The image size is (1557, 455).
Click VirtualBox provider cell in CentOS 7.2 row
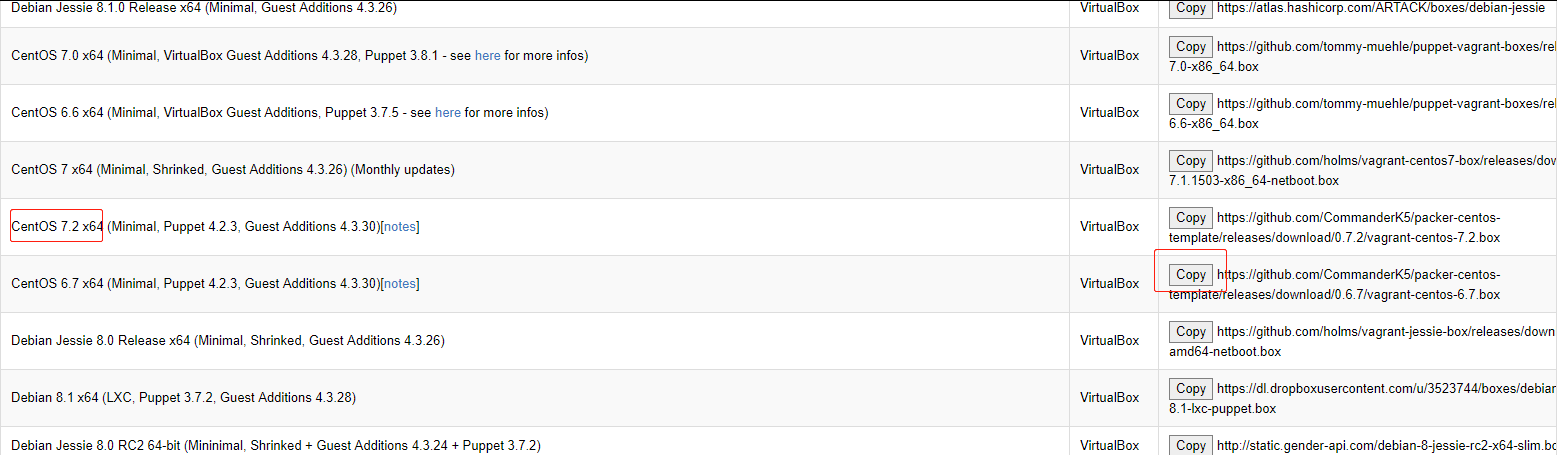(x=1109, y=227)
